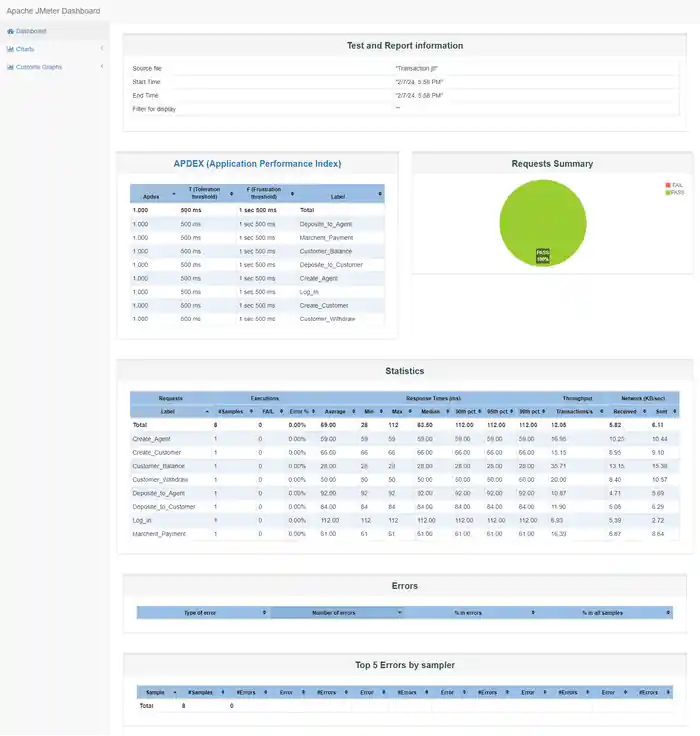
Task: Sort Statistics by 95th pct column
Action: point(500,412)
